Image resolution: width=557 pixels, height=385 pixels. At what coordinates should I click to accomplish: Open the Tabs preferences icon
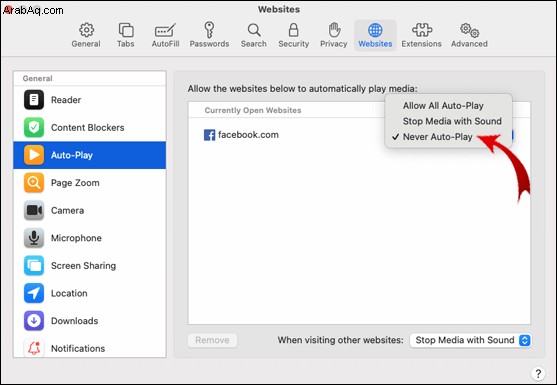click(126, 30)
